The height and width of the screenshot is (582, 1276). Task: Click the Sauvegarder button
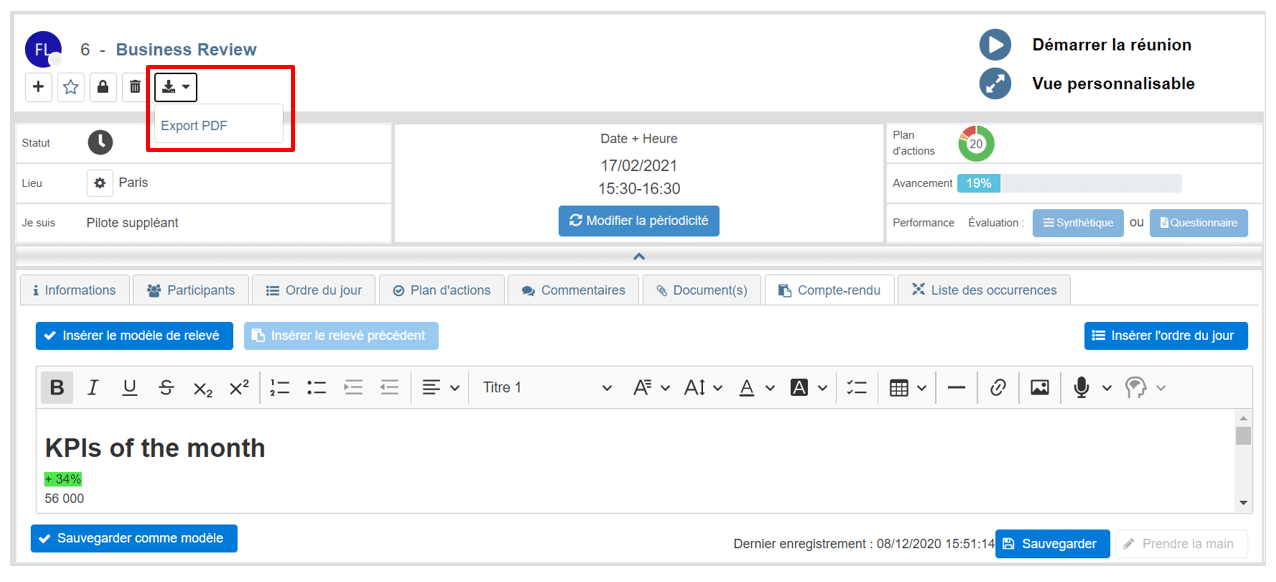[x=1052, y=544]
